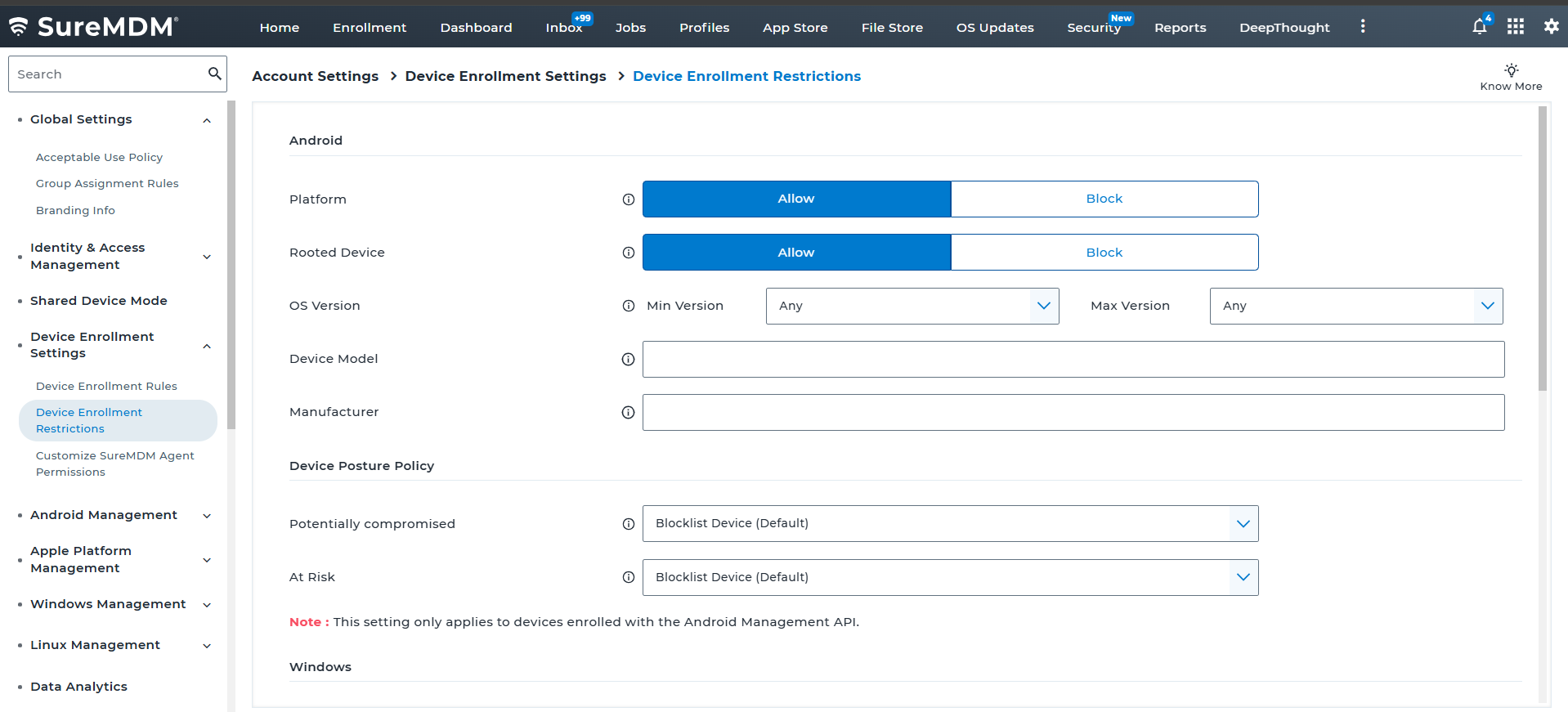
Task: Open the apps grid launcher icon
Action: (x=1515, y=27)
